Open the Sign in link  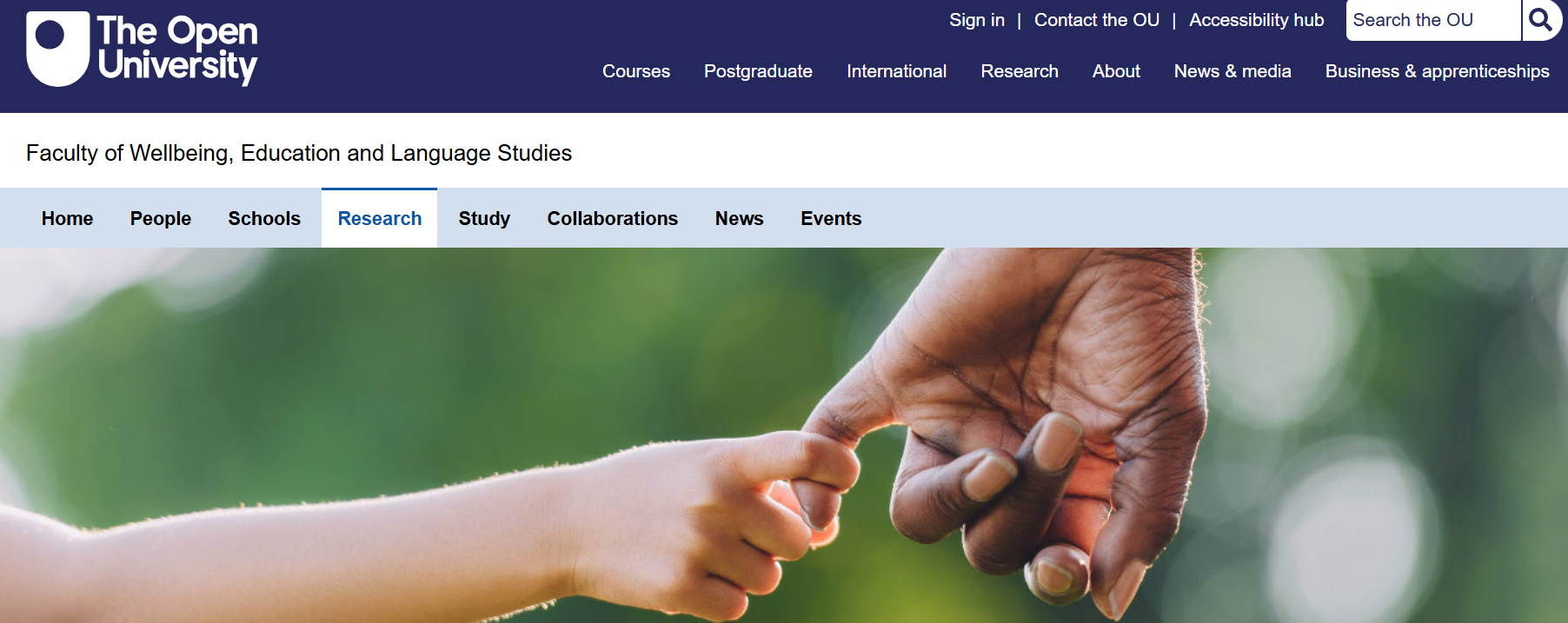click(x=976, y=20)
